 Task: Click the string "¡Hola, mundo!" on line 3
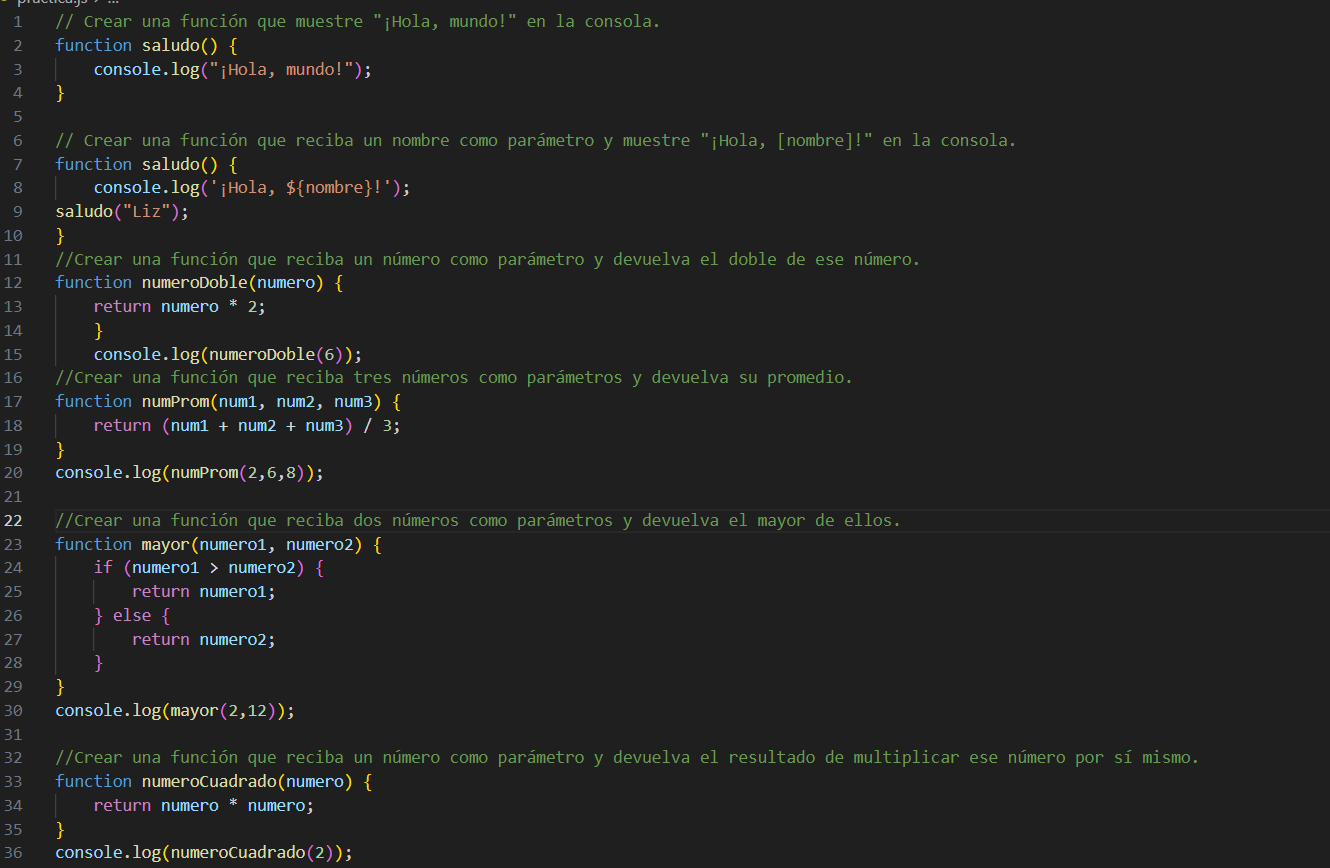point(282,69)
